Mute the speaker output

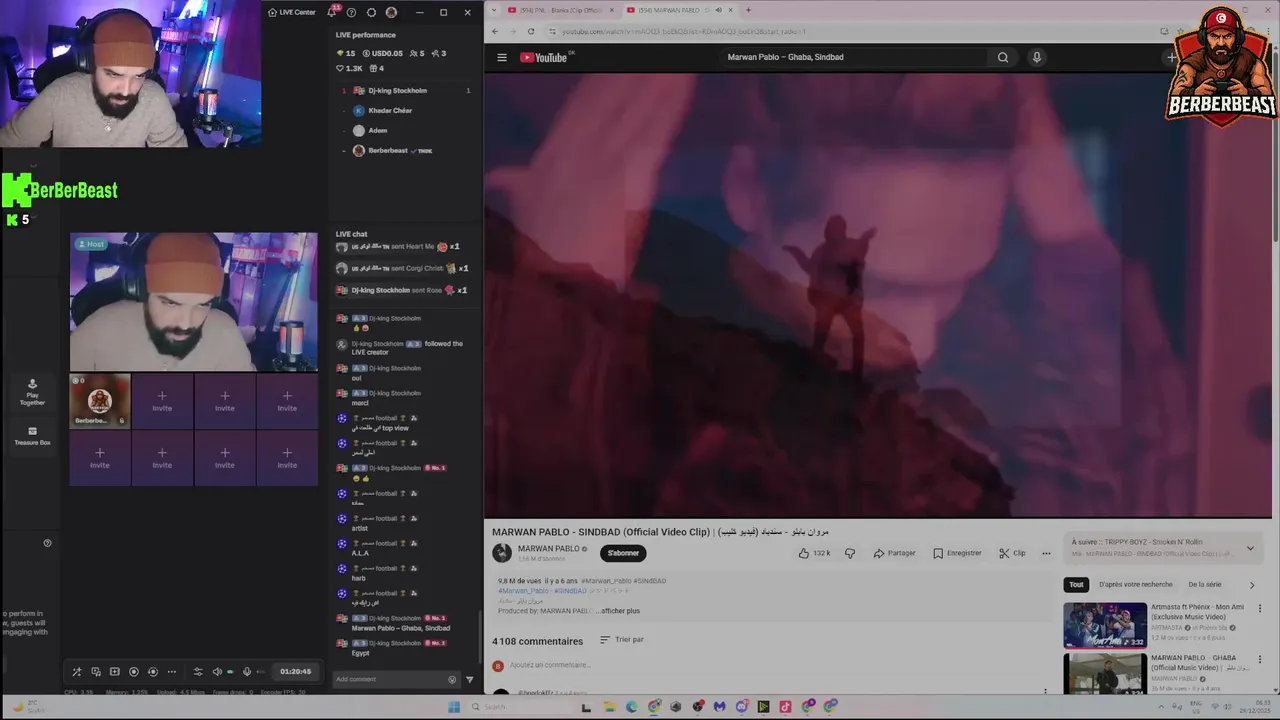pyautogui.click(x=217, y=672)
